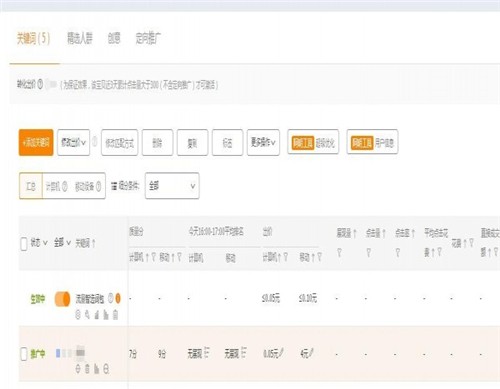Screen dimensions: 500x389
Task: Open the 全部 filter dropdown in table header
Action: [62, 243]
